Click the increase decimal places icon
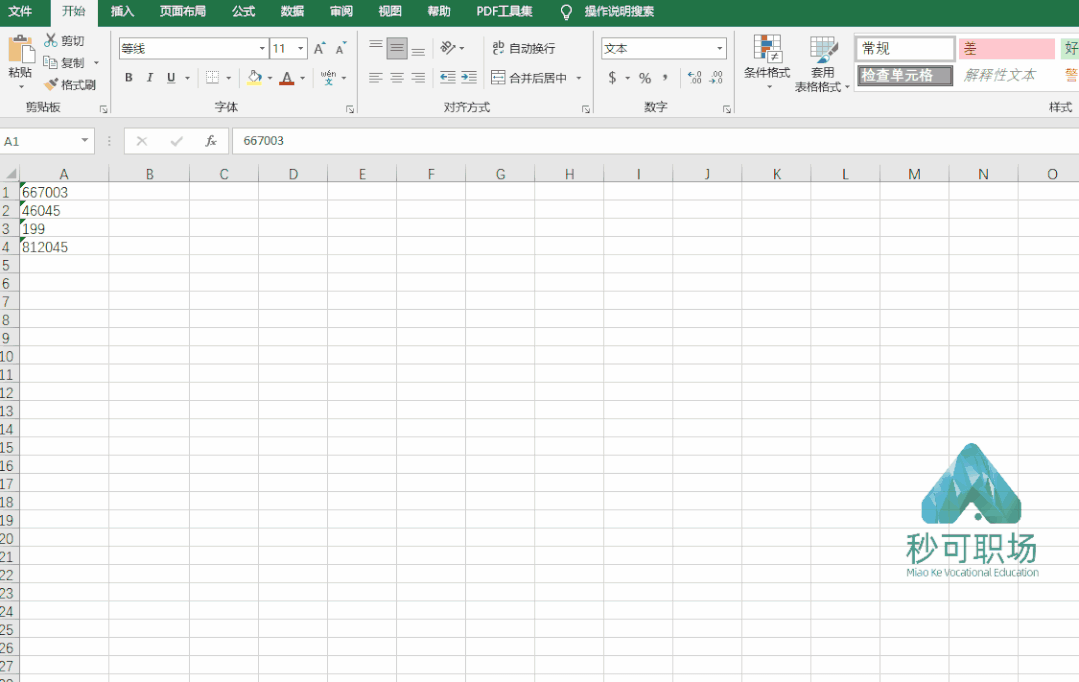 point(695,78)
